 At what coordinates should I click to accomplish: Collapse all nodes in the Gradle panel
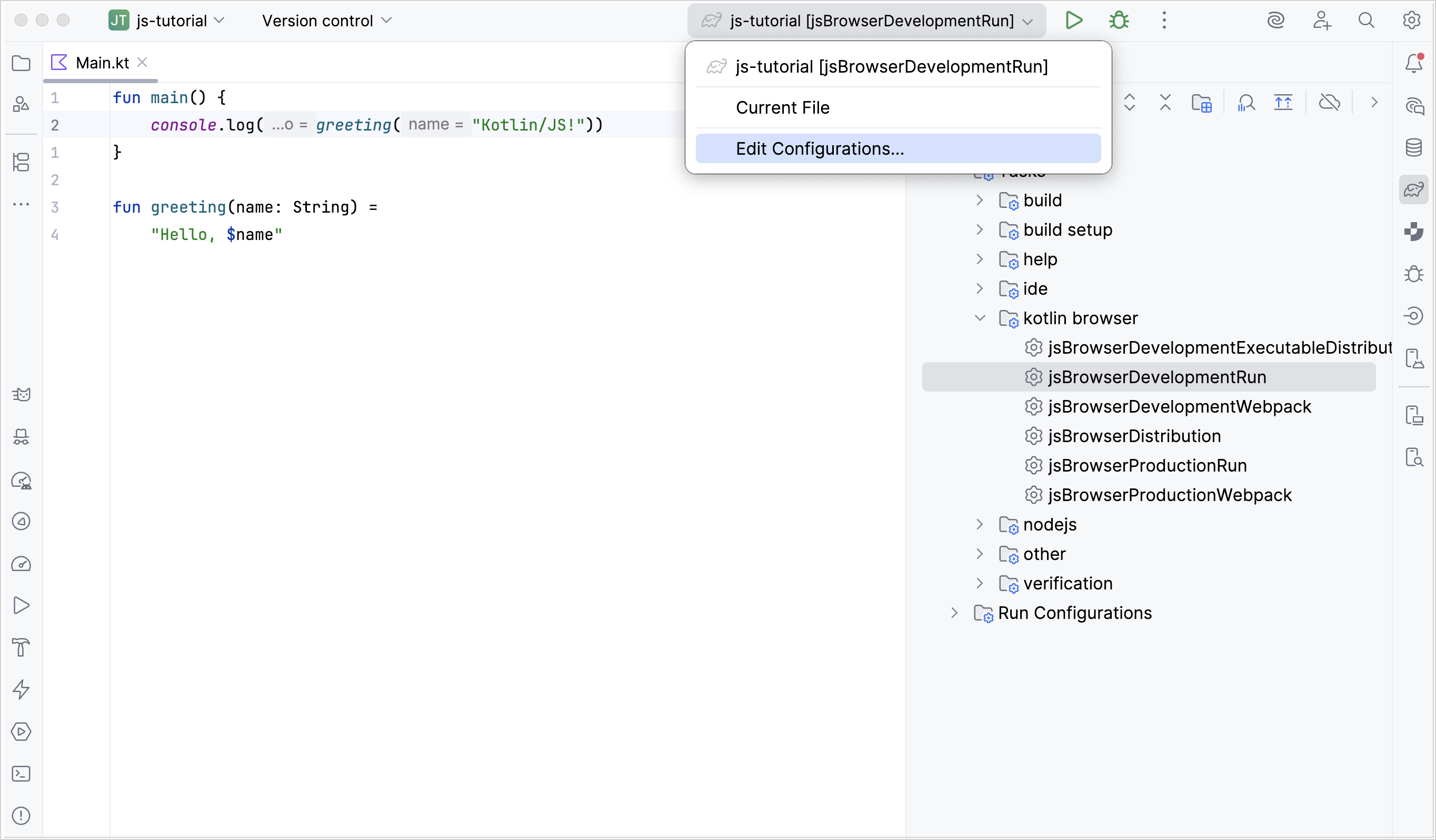pos(1165,103)
